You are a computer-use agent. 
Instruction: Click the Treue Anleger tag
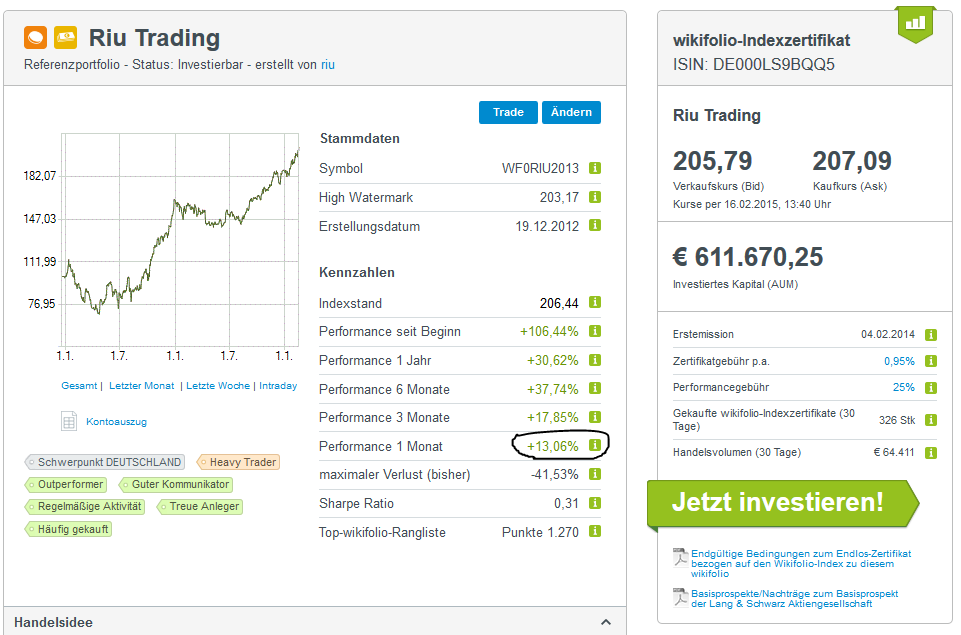click(x=200, y=506)
